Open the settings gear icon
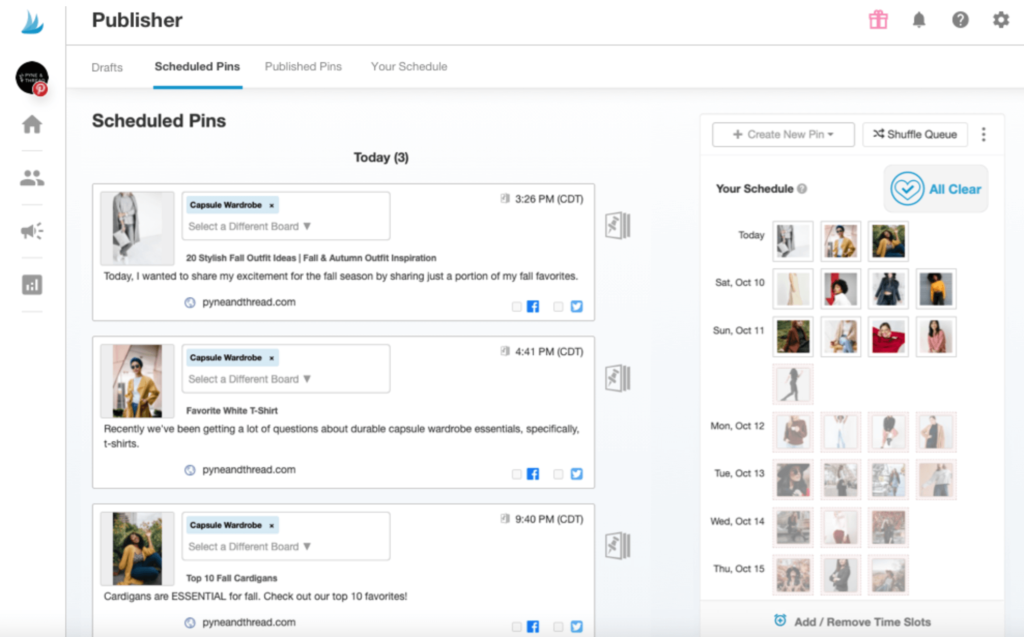The height and width of the screenshot is (637, 1024). [1000, 20]
